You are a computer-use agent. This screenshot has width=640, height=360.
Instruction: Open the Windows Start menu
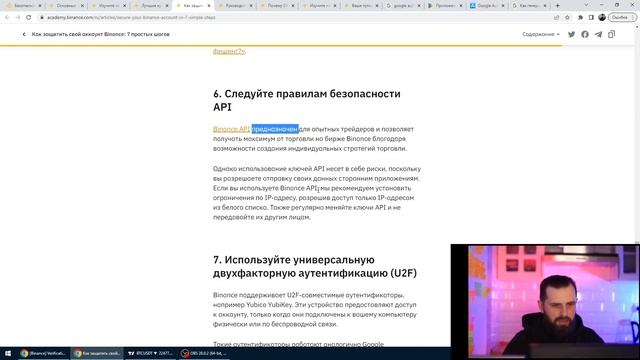click(x=8, y=353)
